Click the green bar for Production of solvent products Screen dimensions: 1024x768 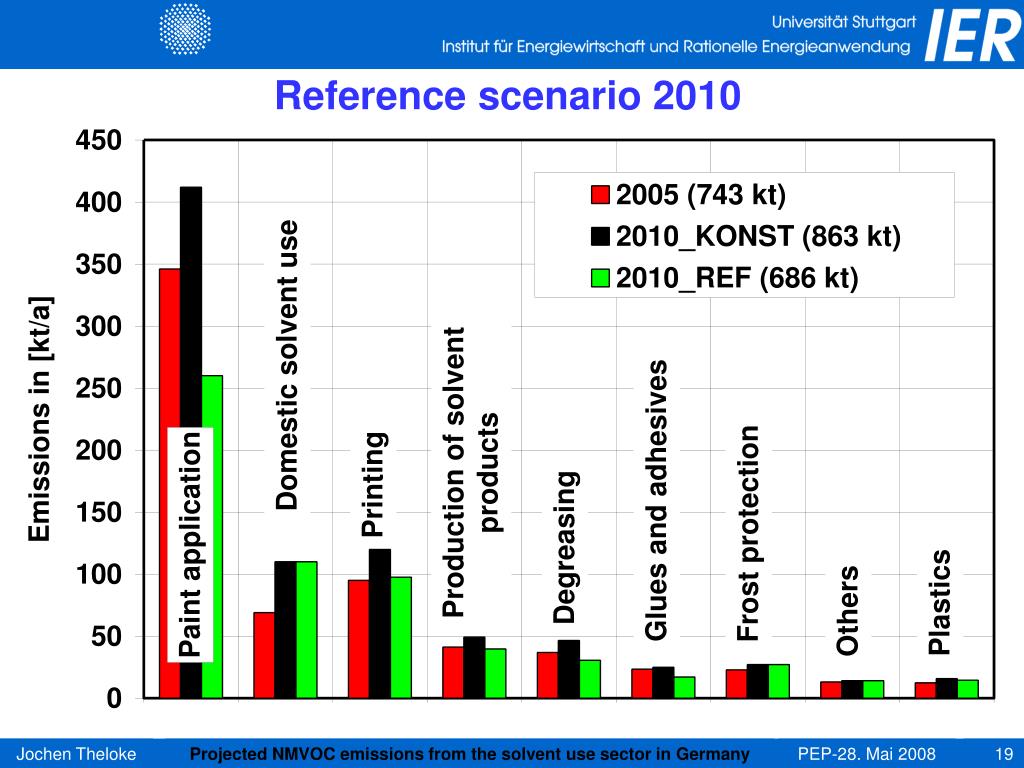point(496,673)
